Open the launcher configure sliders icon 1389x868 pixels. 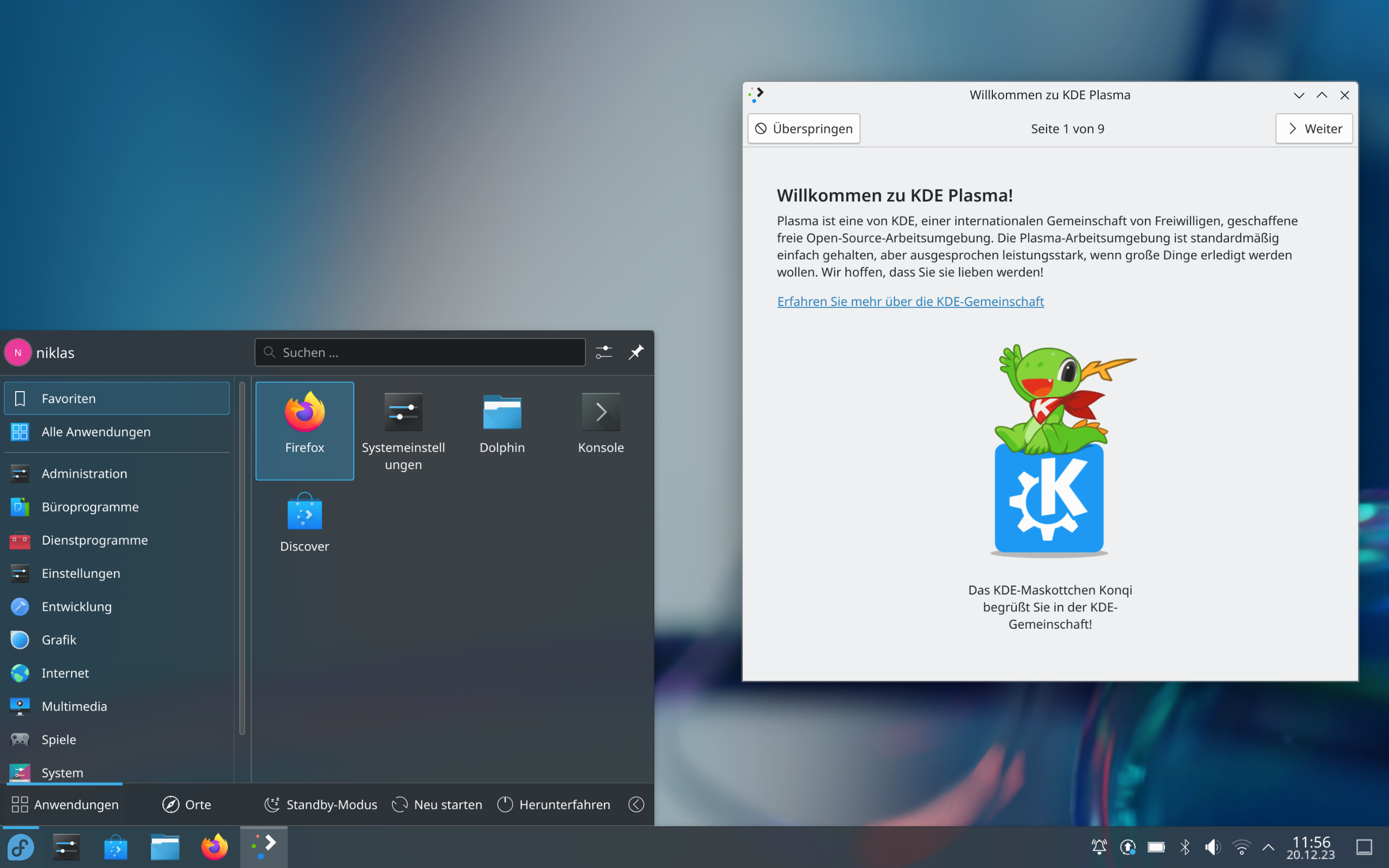tap(604, 352)
